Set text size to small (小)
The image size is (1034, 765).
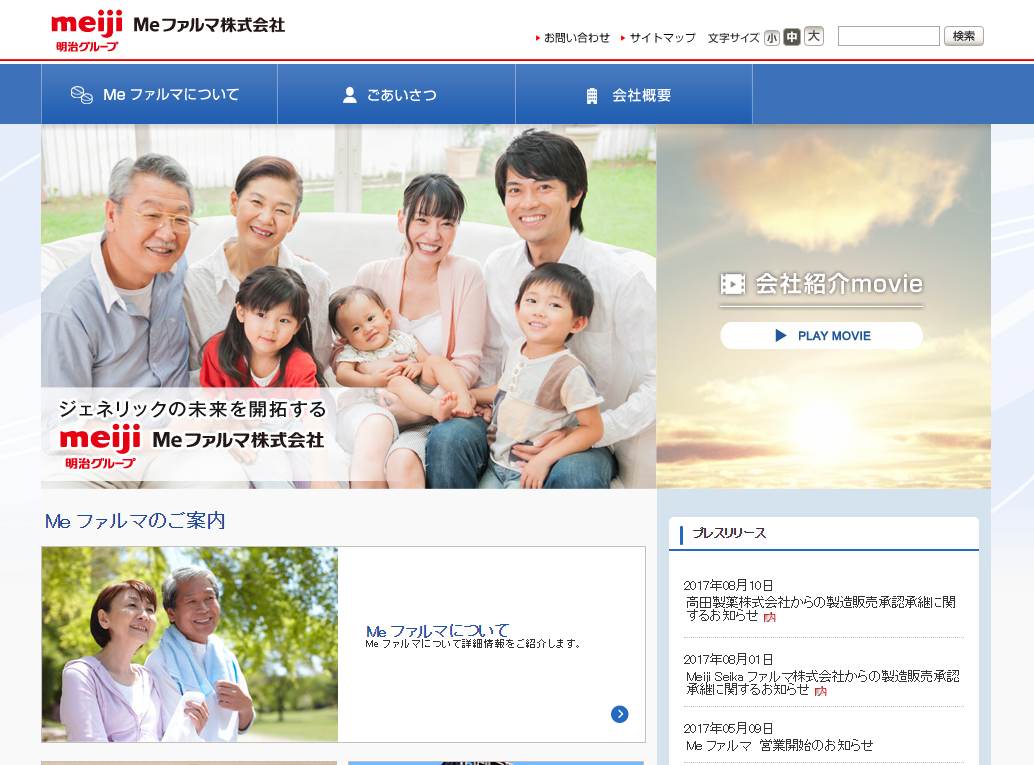[x=772, y=38]
